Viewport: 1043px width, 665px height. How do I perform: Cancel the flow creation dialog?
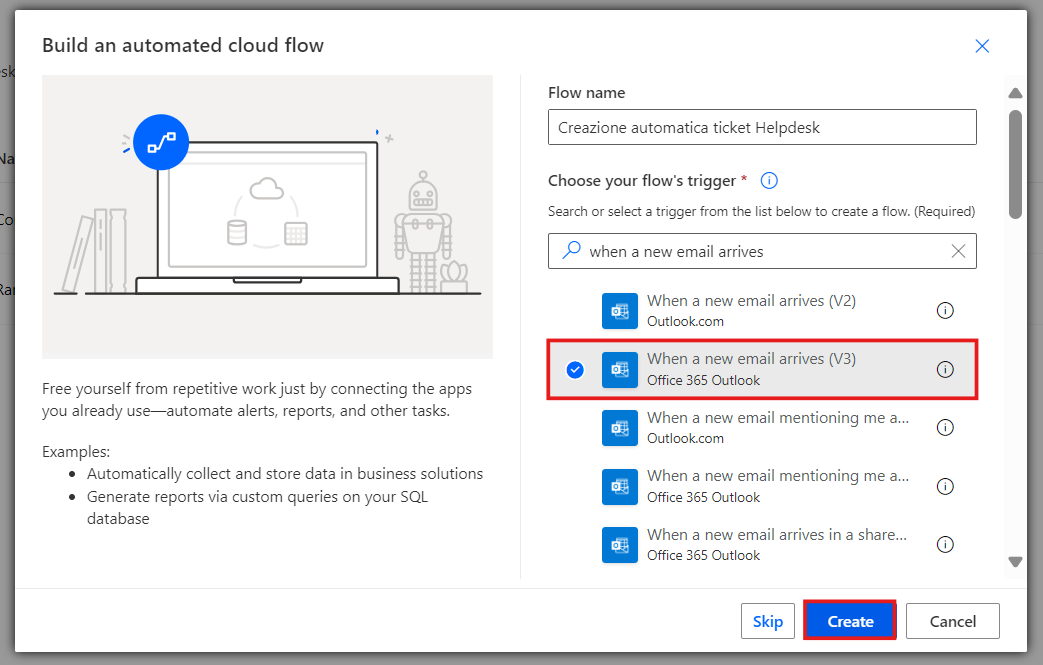click(953, 621)
